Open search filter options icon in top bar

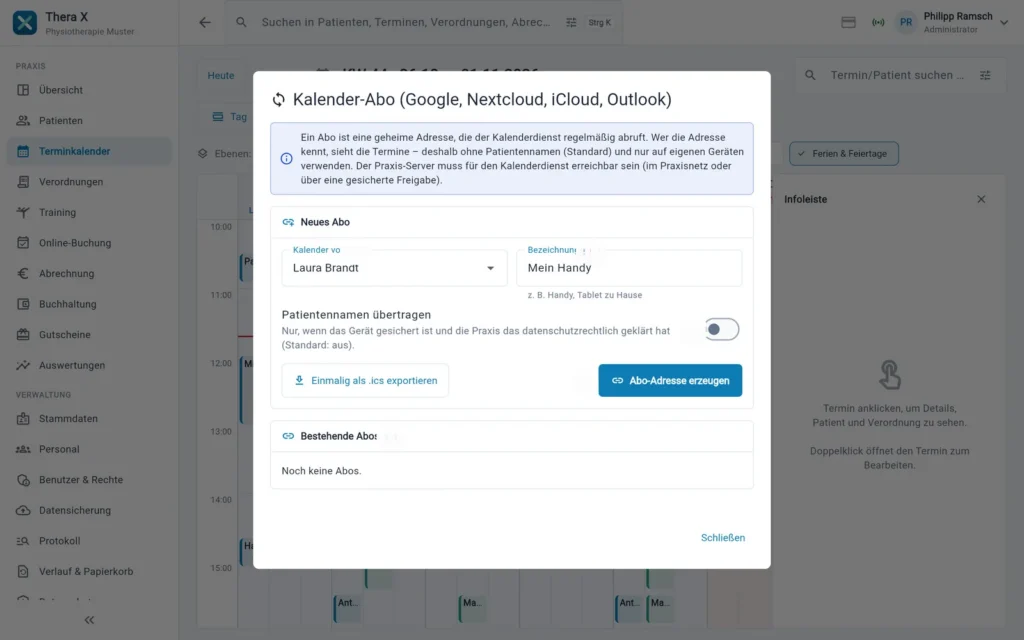coord(571,22)
